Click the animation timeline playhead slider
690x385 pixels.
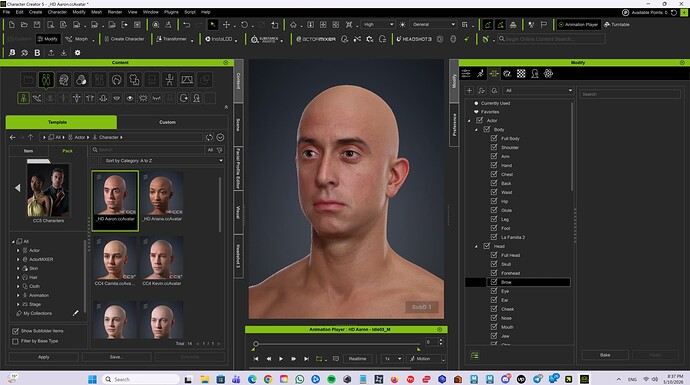pyautogui.click(x=256, y=344)
